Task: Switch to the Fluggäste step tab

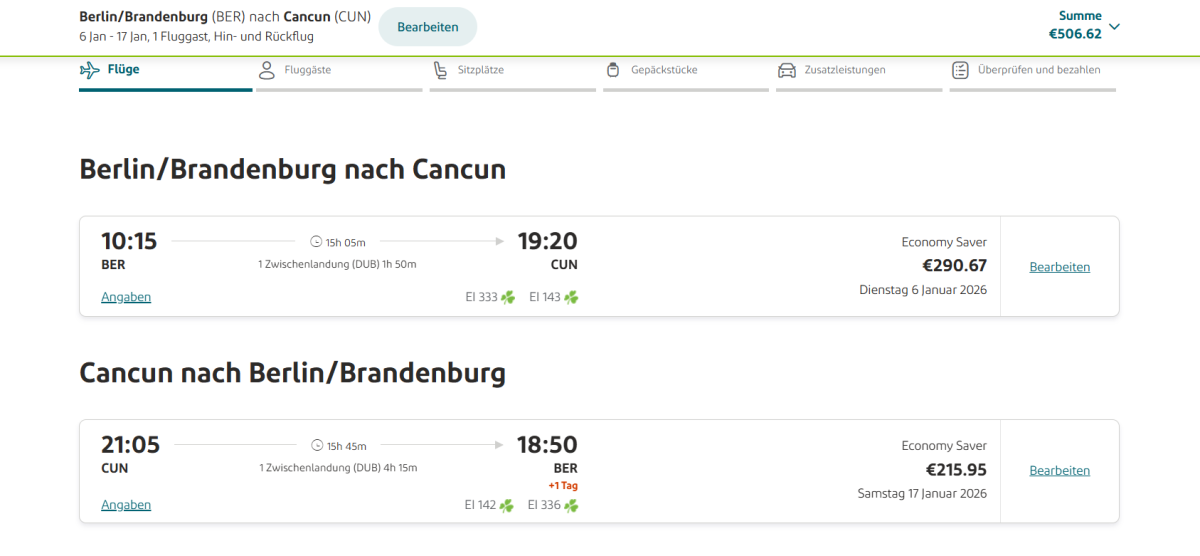Action: coord(308,70)
